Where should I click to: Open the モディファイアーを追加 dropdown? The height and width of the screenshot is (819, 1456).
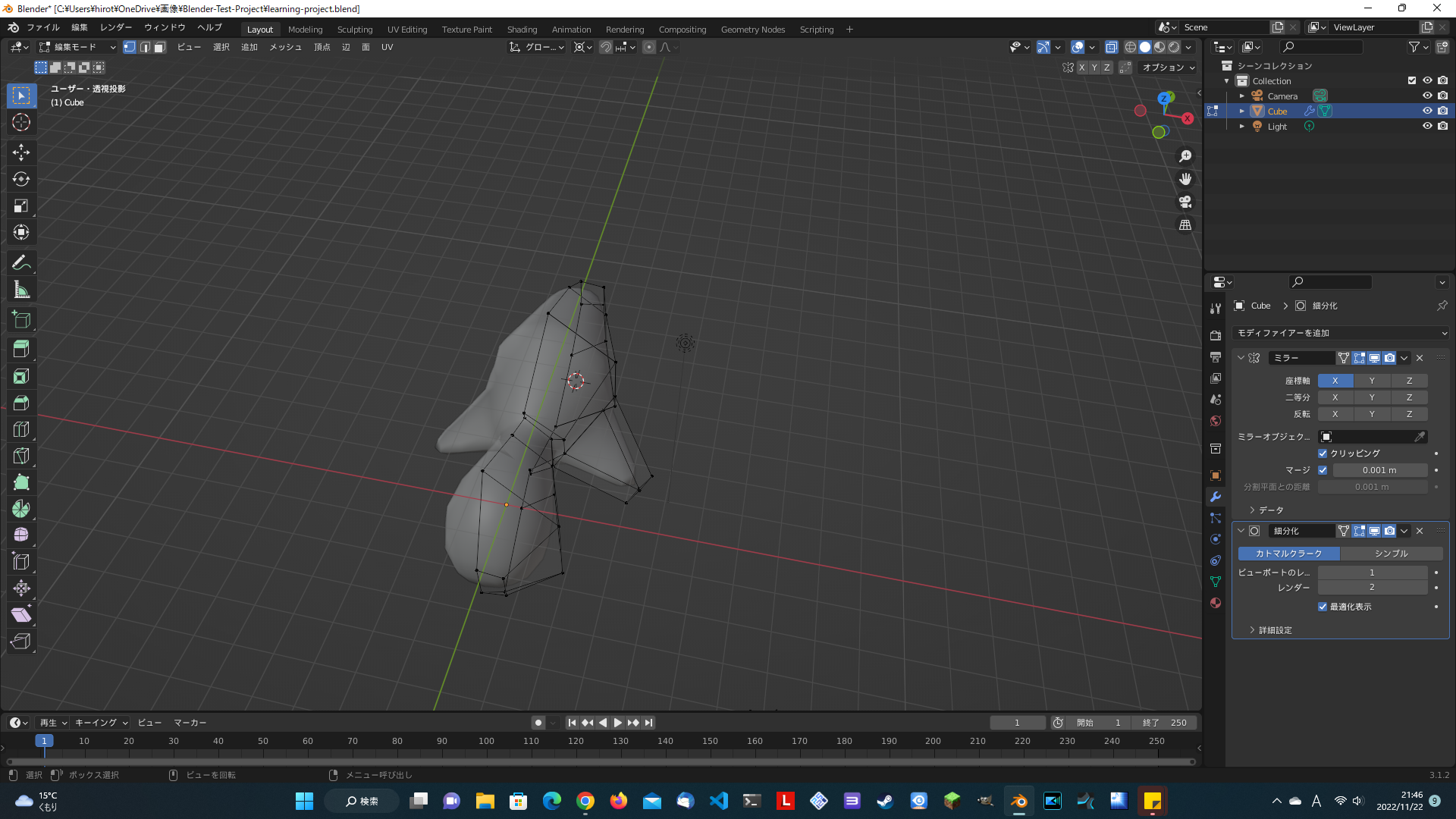(1341, 333)
